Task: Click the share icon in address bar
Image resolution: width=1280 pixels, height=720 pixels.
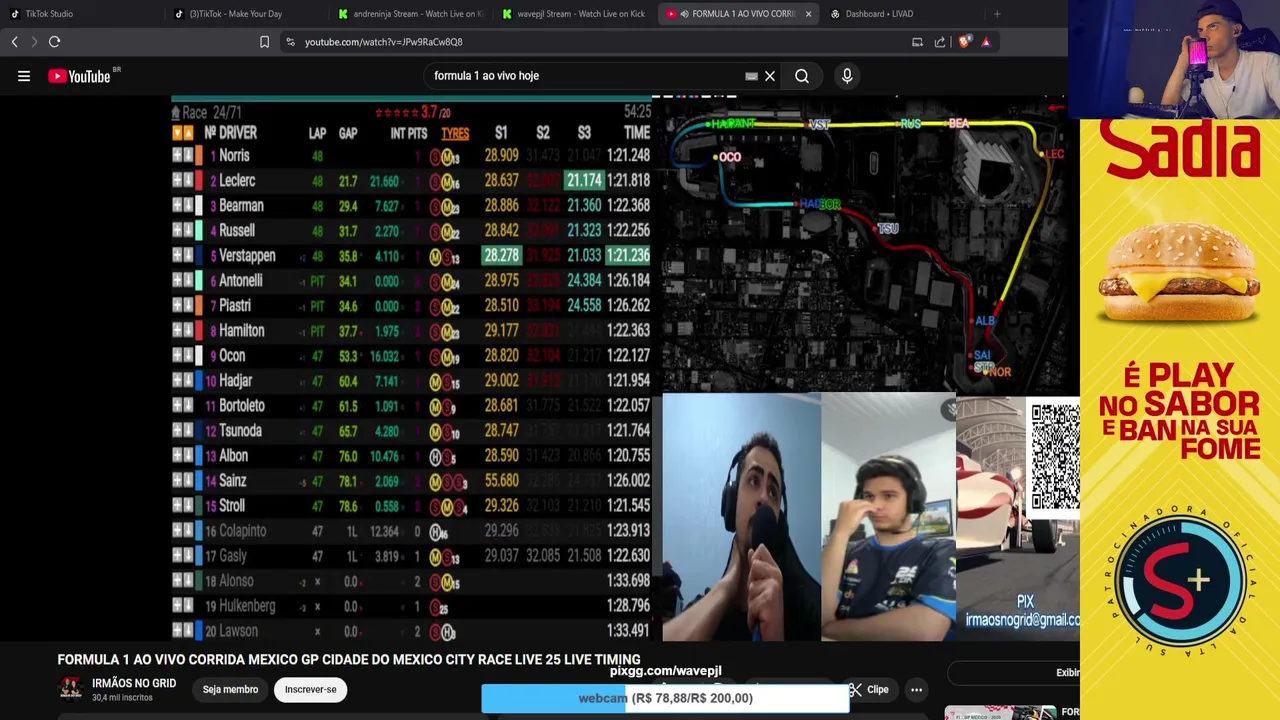Action: coord(940,42)
